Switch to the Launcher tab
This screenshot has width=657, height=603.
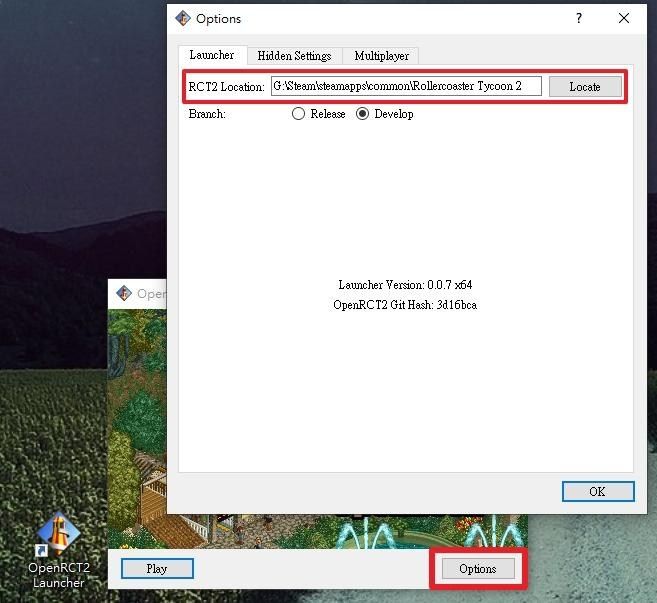[x=211, y=56]
